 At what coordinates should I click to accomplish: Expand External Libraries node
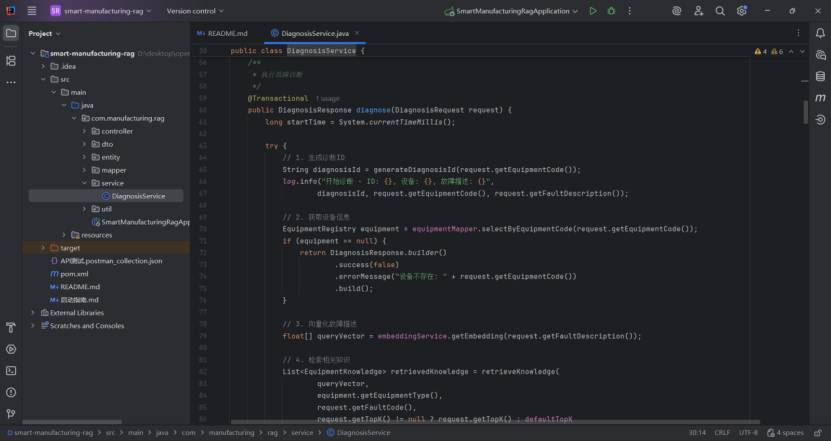tap(33, 313)
